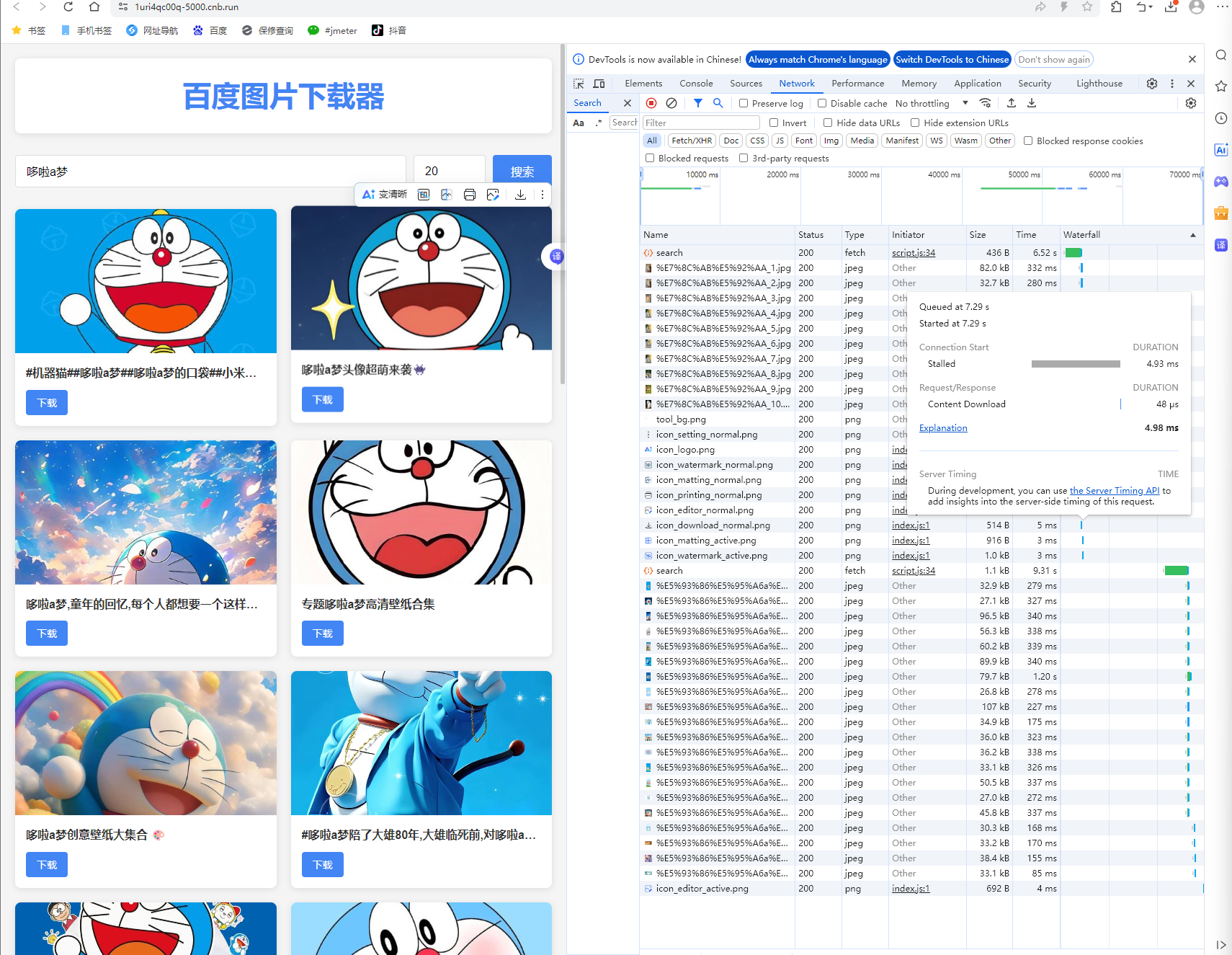The height and width of the screenshot is (955, 1232).
Task: Open network search magnifier icon
Action: [x=718, y=103]
